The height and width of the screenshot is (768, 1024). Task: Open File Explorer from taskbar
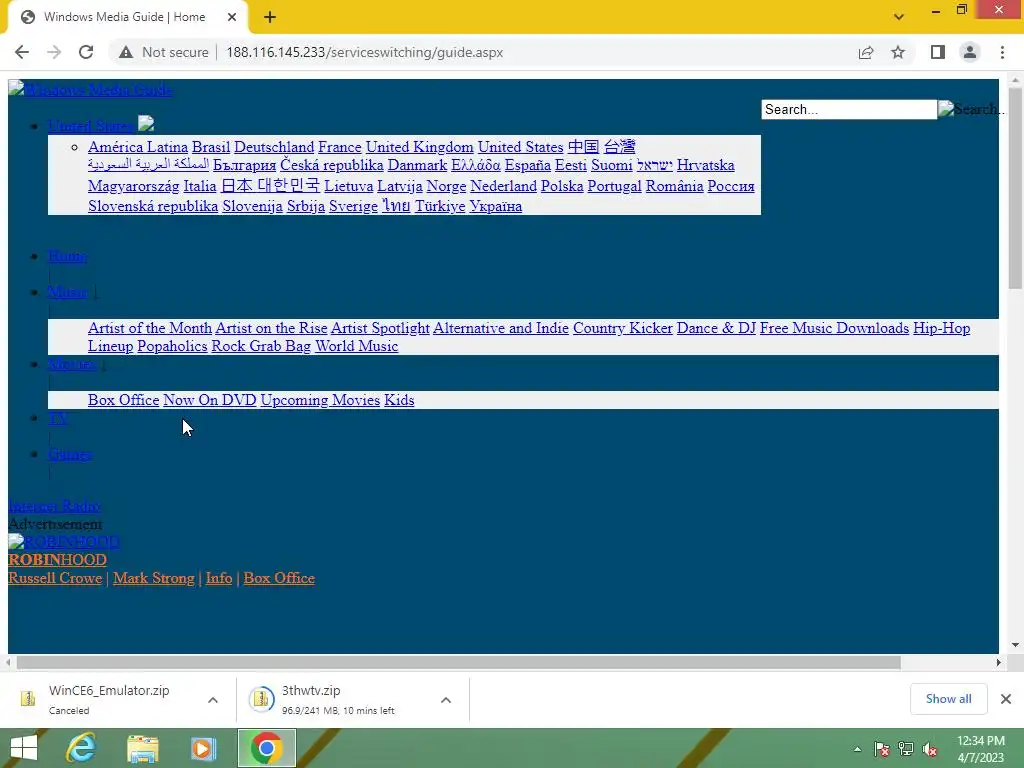(x=142, y=748)
